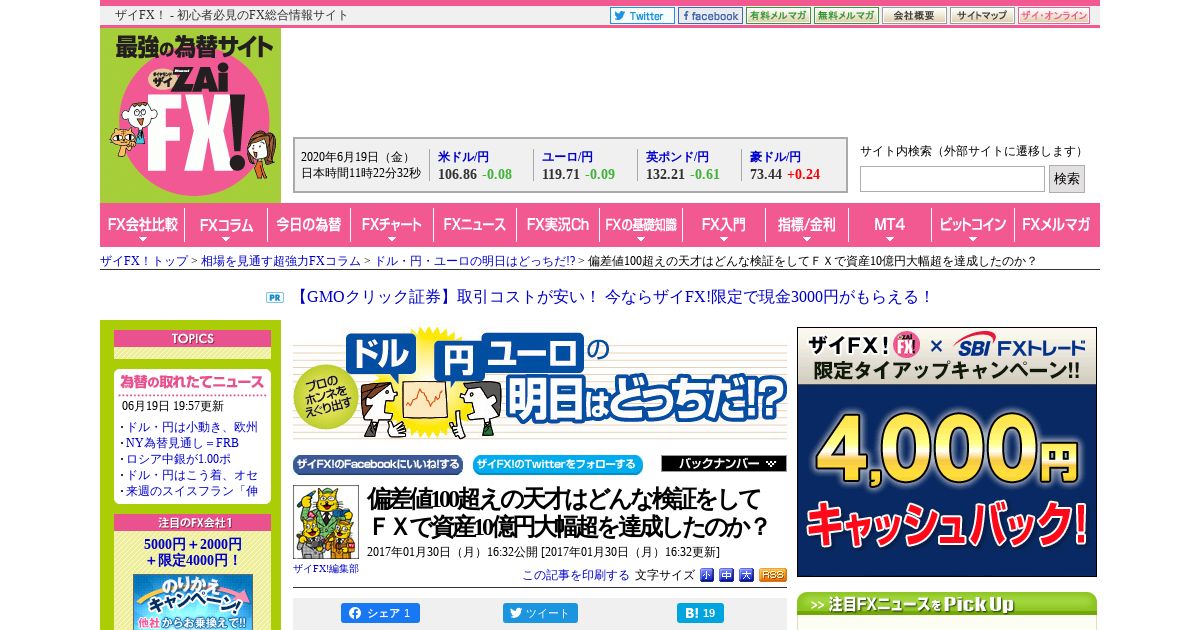Set font size to 大

[746, 575]
